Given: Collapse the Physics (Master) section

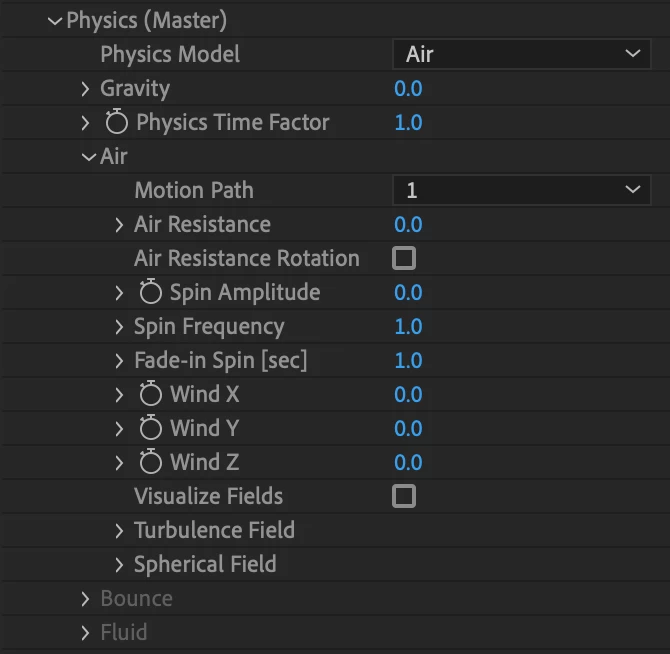Looking at the screenshot, I should pos(55,21).
